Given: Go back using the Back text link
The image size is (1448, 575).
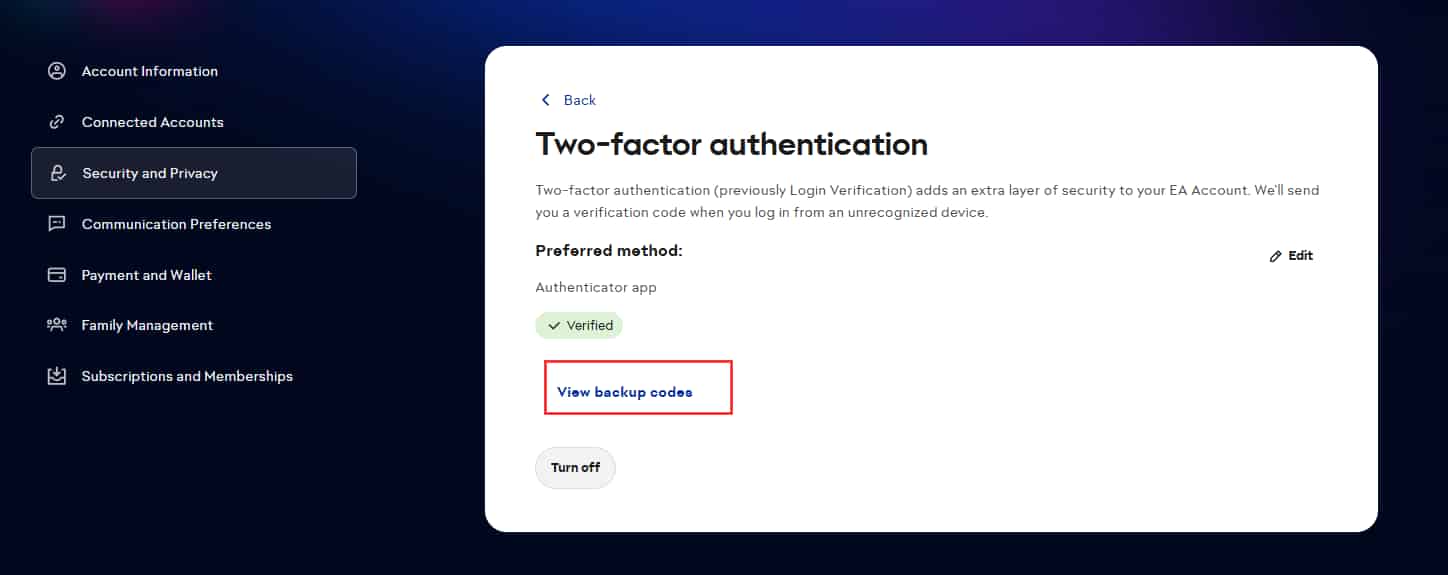Looking at the screenshot, I should click(x=580, y=100).
